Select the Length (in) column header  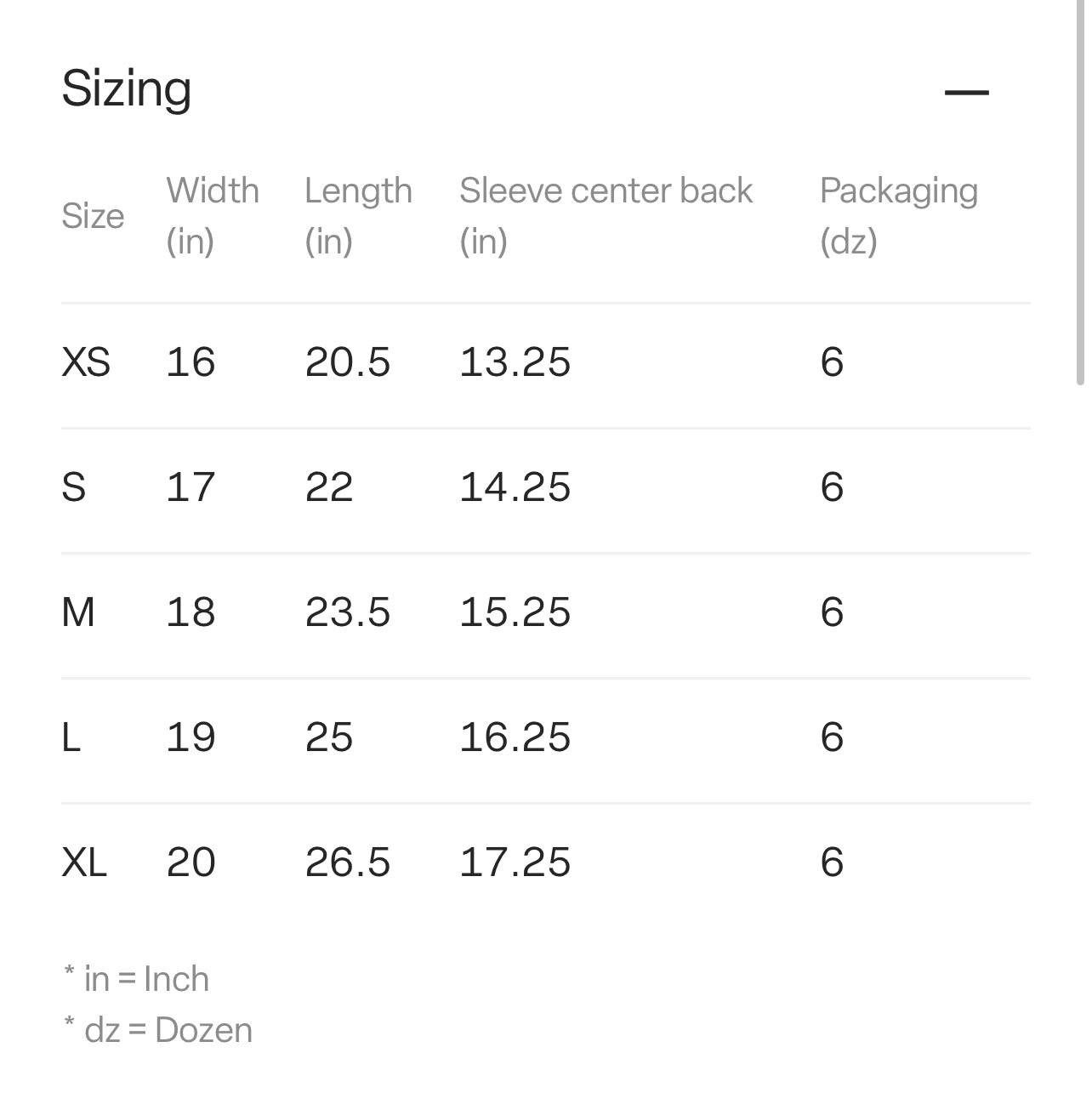pyautogui.click(x=358, y=215)
